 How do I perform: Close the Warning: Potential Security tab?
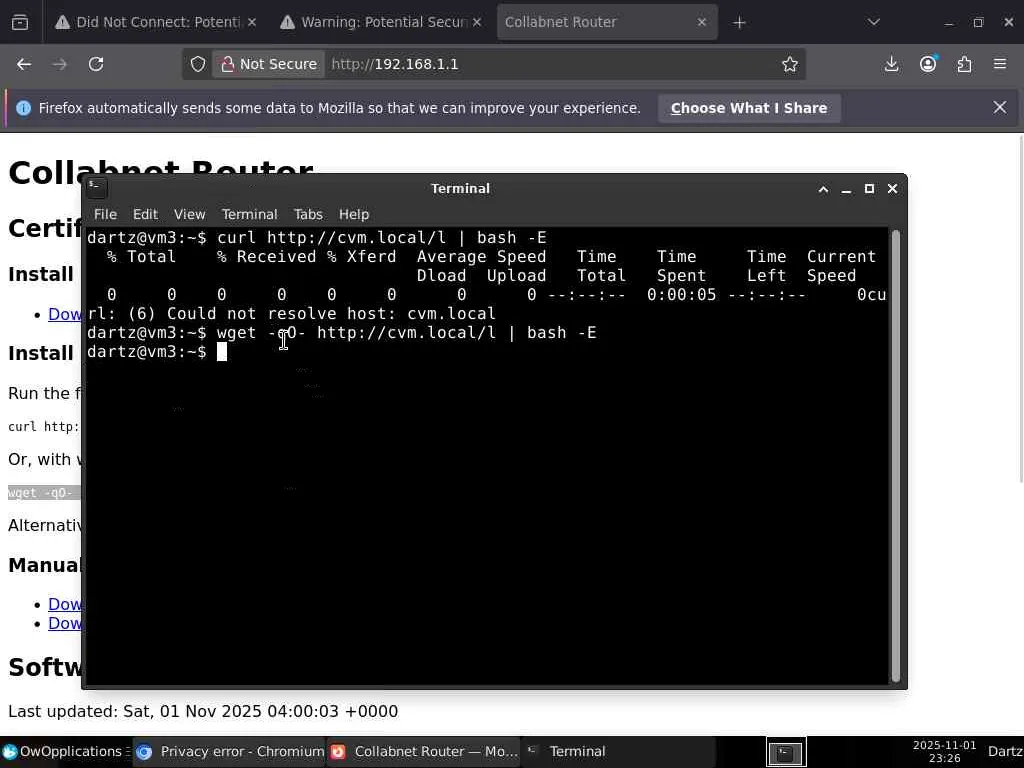click(x=477, y=22)
